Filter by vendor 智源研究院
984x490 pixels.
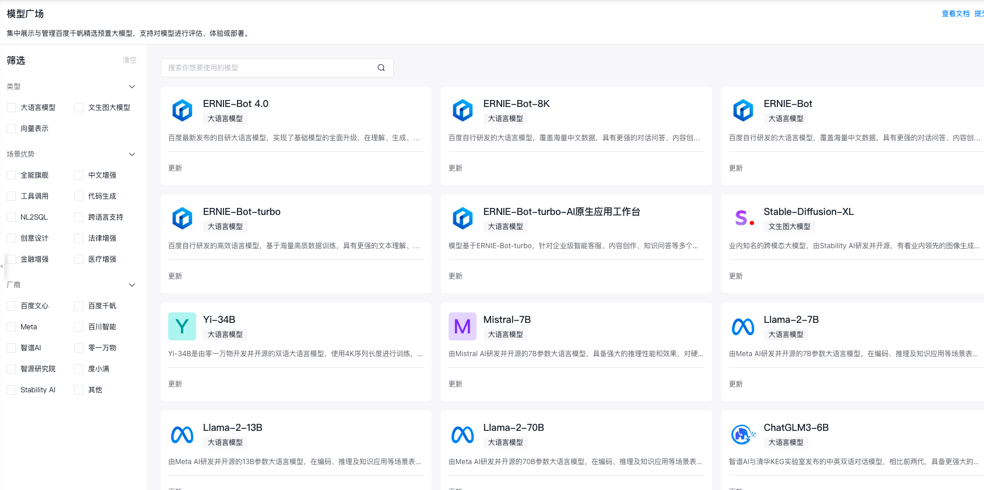(x=11, y=368)
